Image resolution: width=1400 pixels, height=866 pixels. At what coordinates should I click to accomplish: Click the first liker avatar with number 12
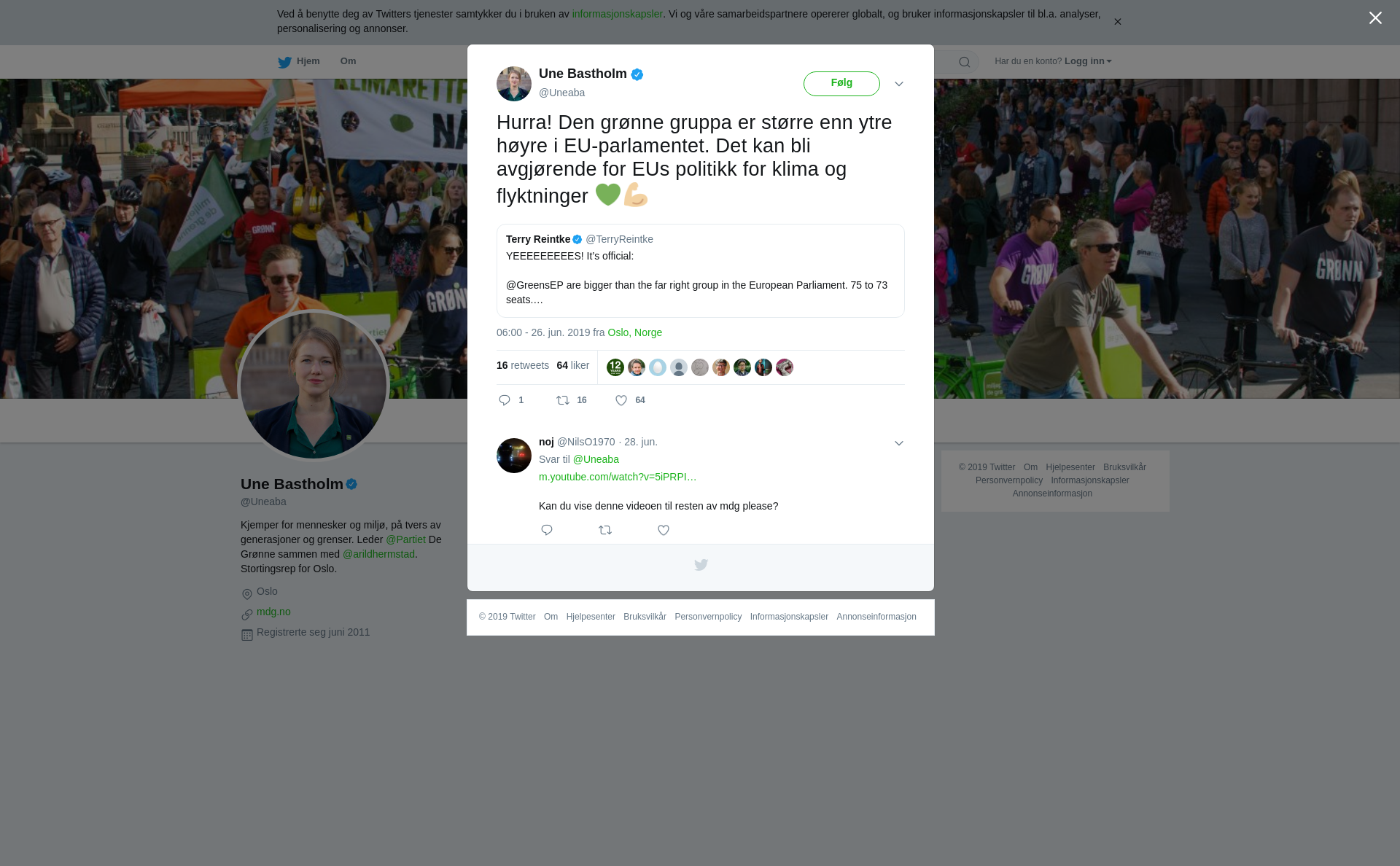(x=615, y=367)
